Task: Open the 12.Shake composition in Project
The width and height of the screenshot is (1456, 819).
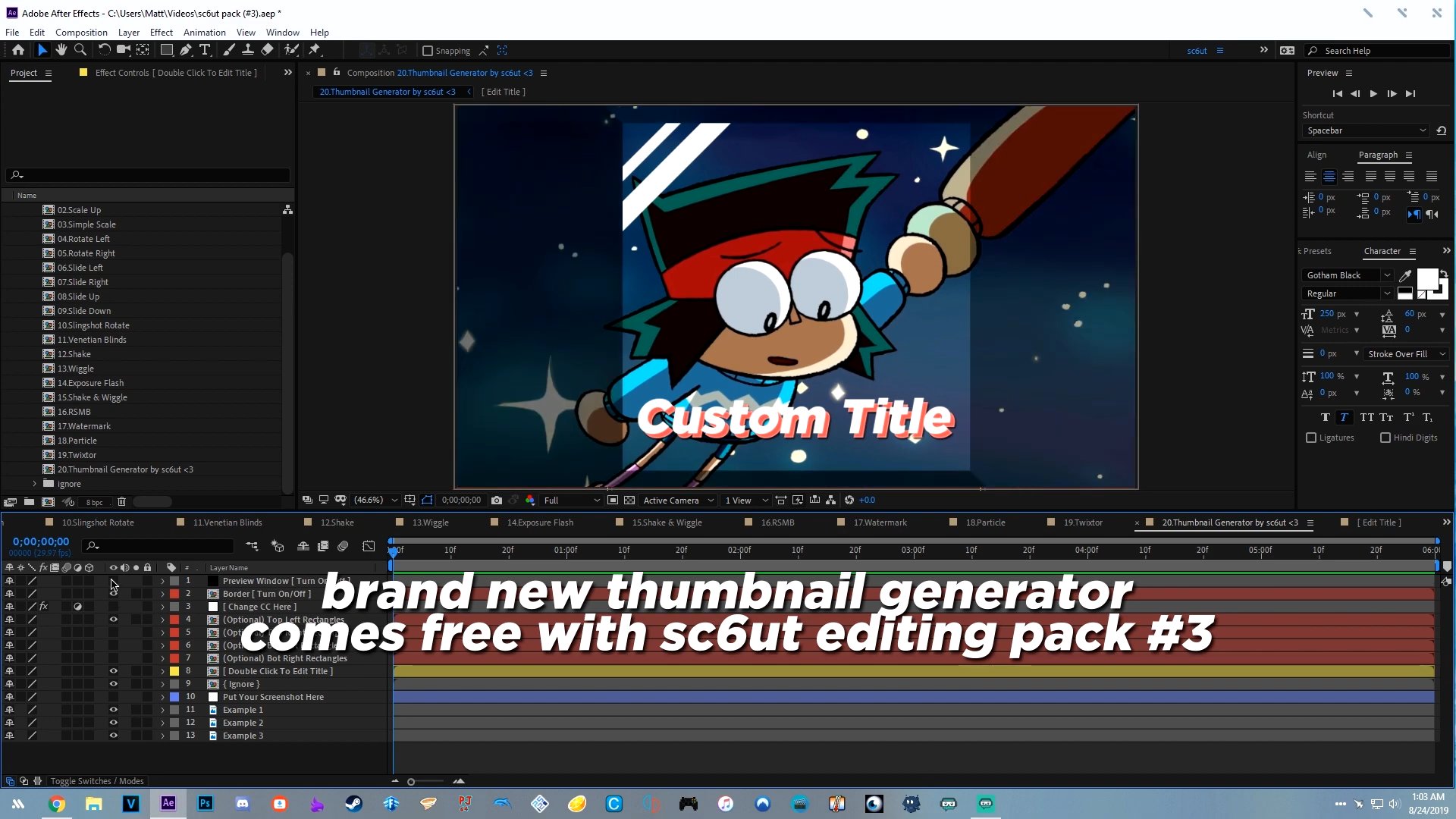Action: 74,354
